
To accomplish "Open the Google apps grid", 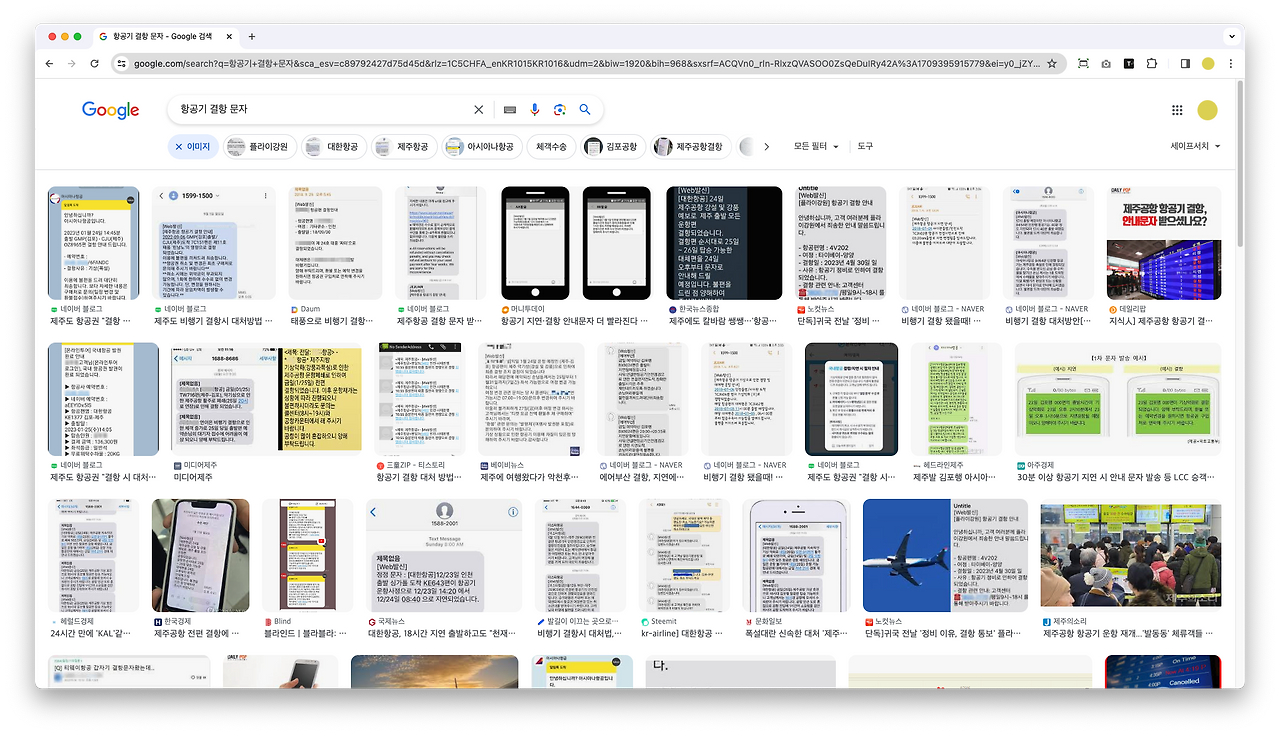I will click(x=1177, y=110).
